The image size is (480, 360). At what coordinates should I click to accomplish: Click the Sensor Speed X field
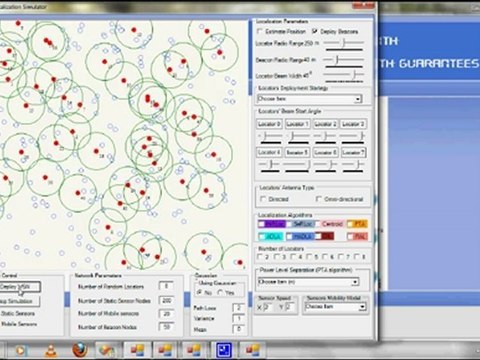269,307
